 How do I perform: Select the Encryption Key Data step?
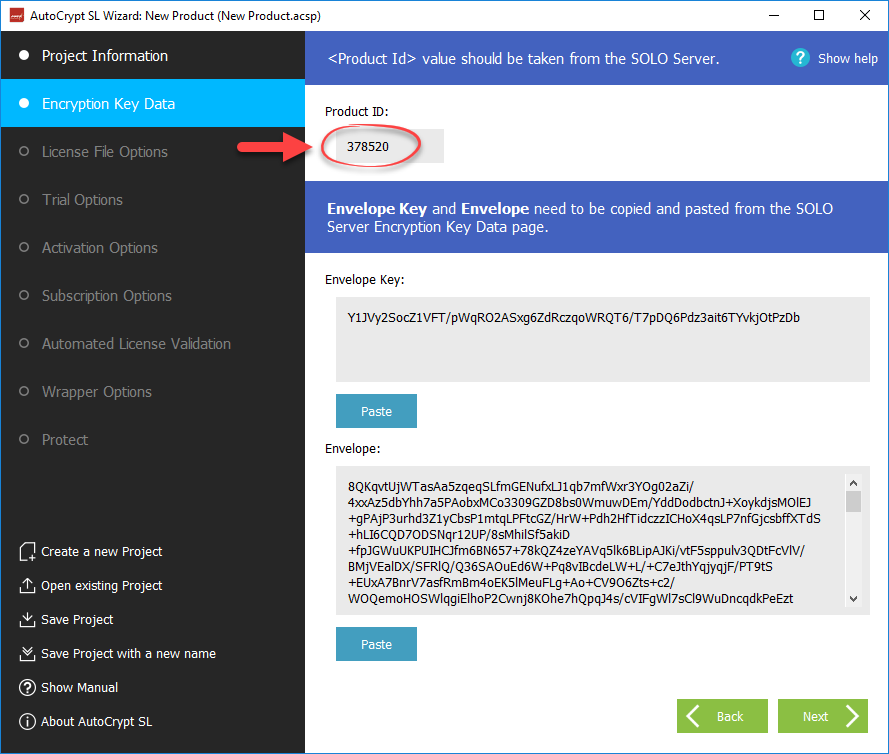coord(153,103)
